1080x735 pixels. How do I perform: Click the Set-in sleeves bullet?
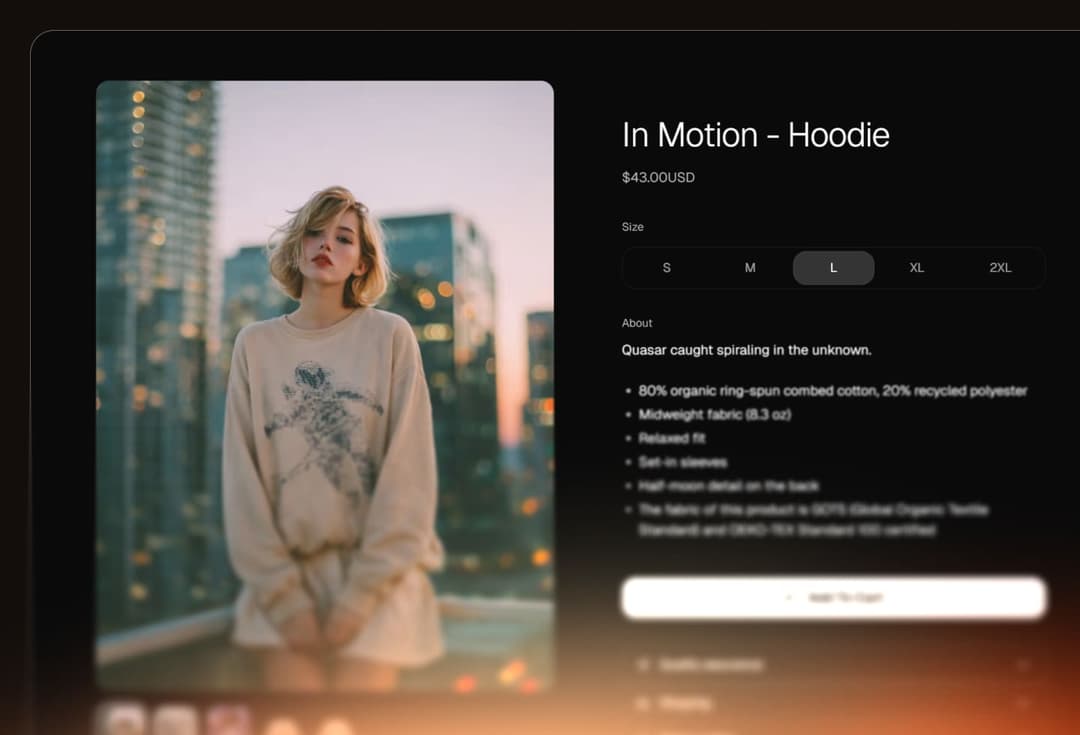point(683,462)
